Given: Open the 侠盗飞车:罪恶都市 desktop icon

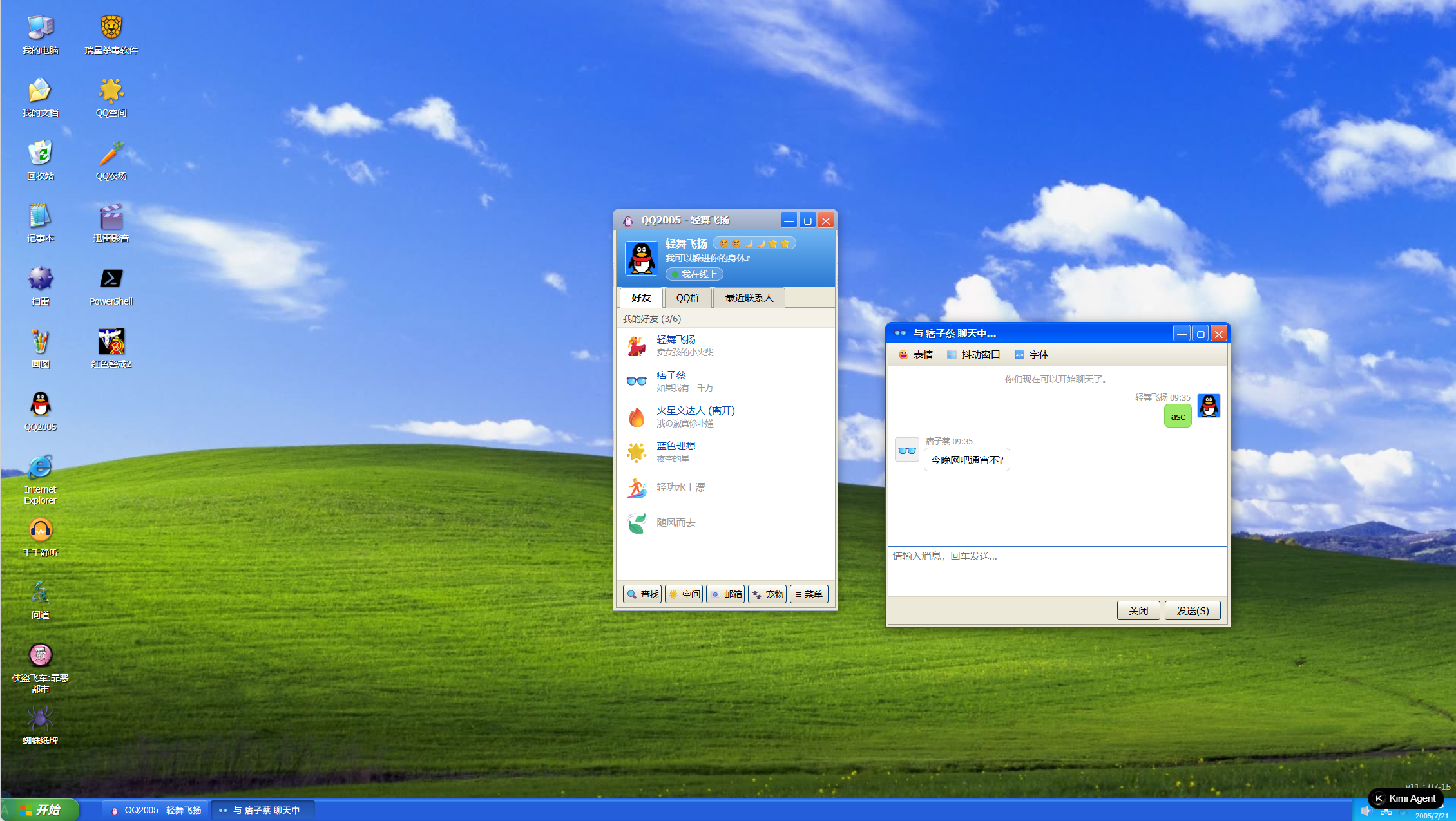Looking at the screenshot, I should [40, 668].
